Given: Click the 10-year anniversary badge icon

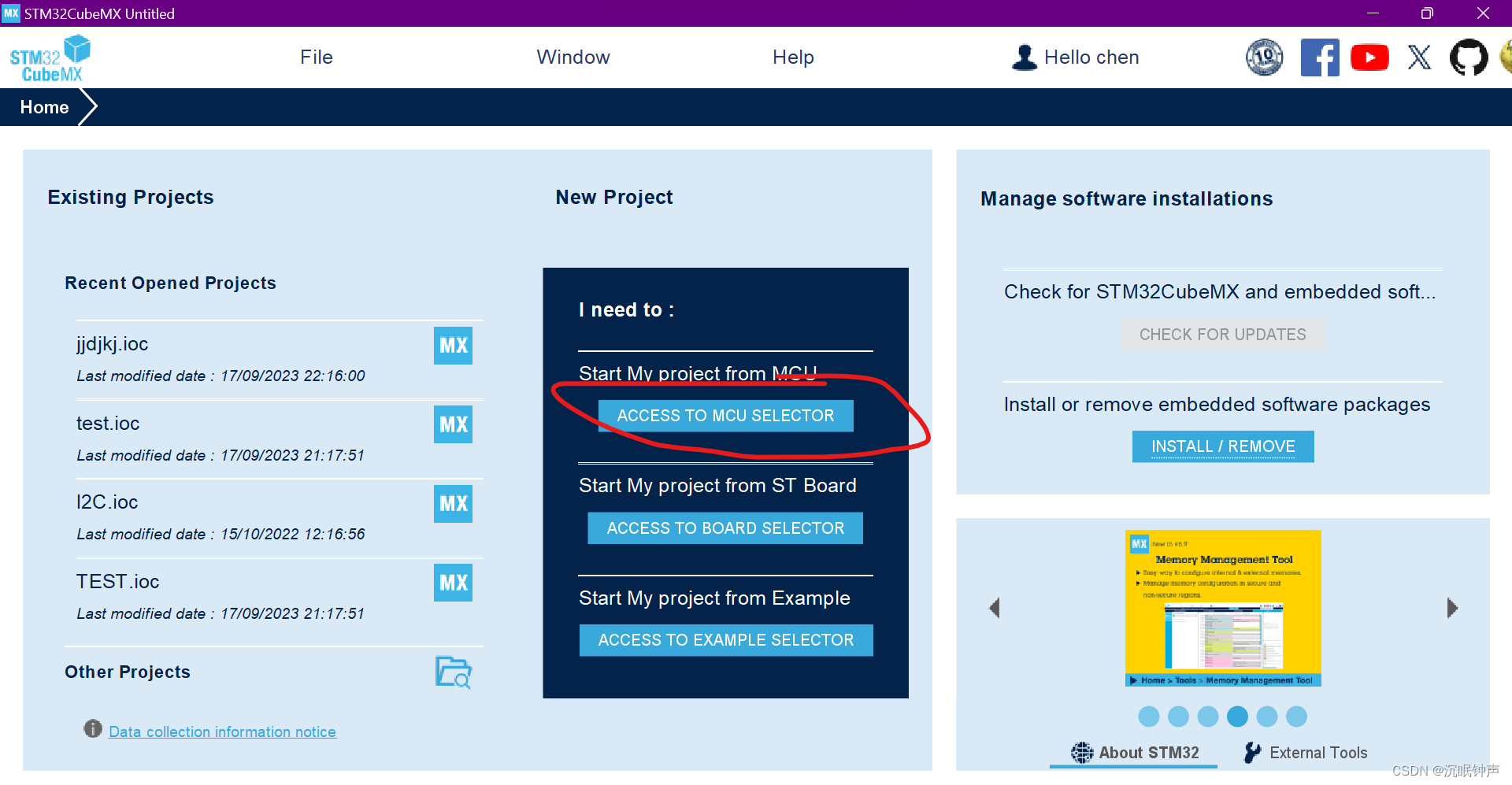Looking at the screenshot, I should 1264,57.
